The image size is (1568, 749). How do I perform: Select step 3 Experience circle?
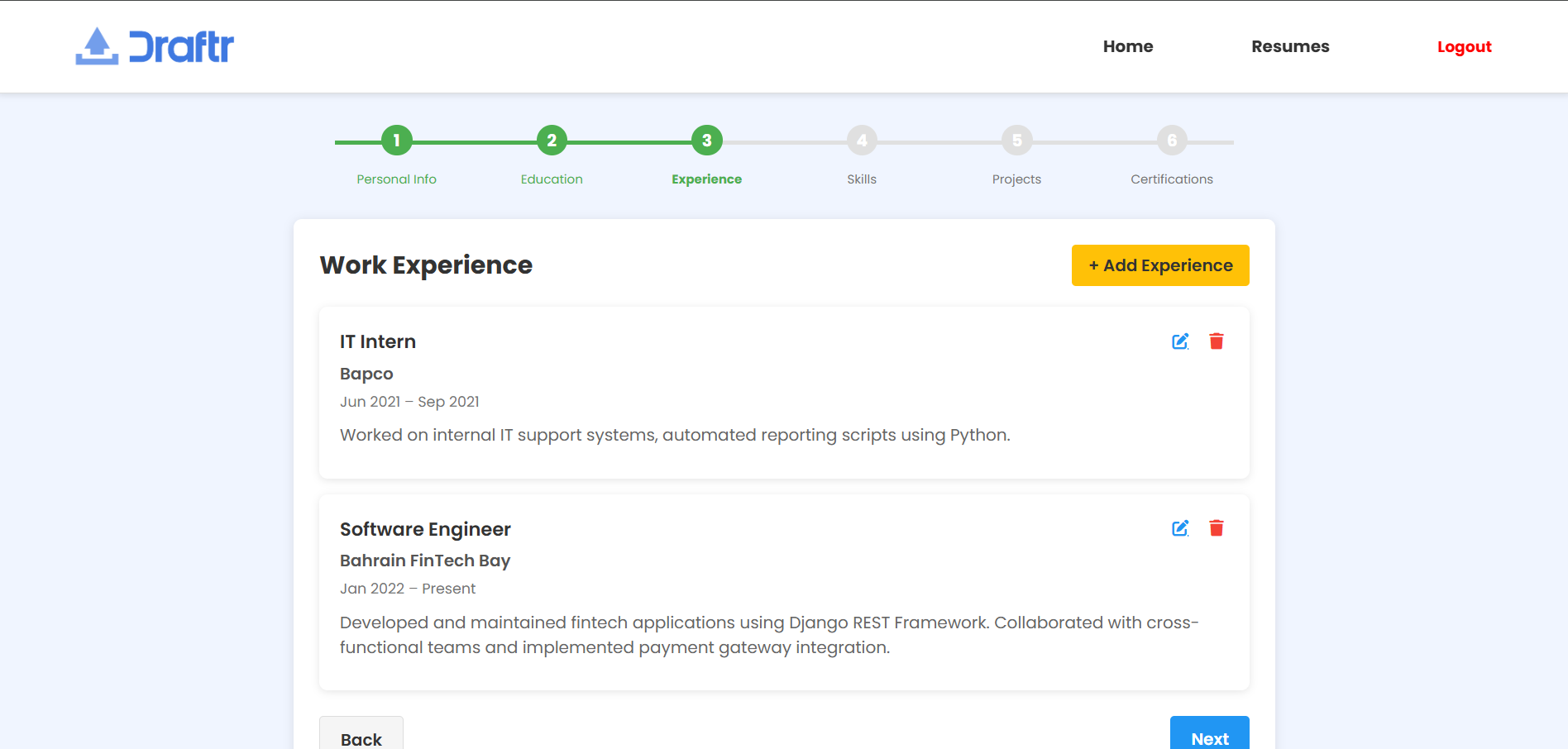(x=707, y=141)
